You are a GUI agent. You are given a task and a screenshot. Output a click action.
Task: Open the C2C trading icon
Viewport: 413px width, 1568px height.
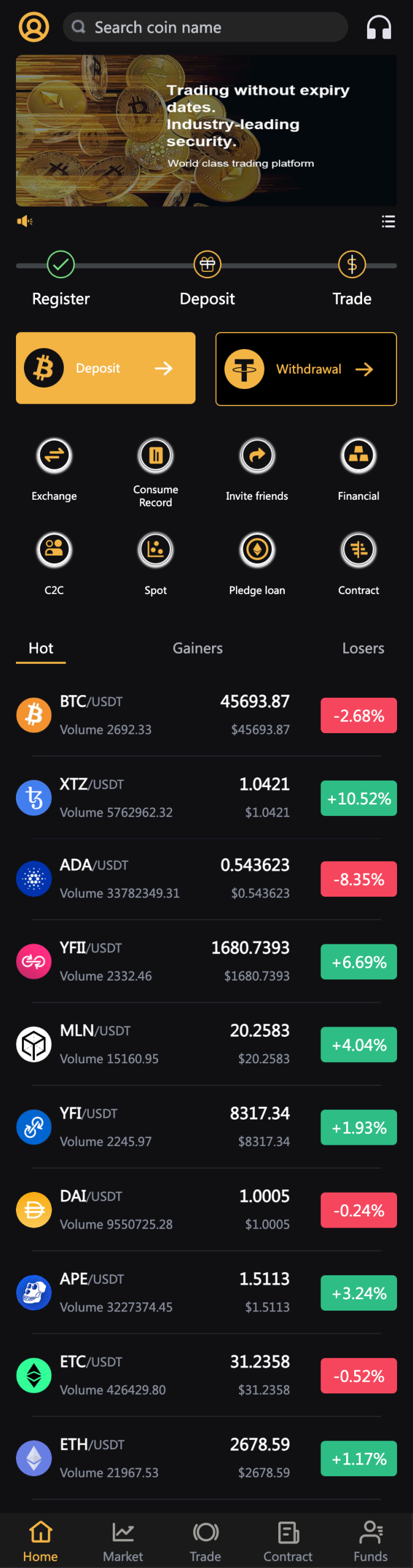(55, 549)
